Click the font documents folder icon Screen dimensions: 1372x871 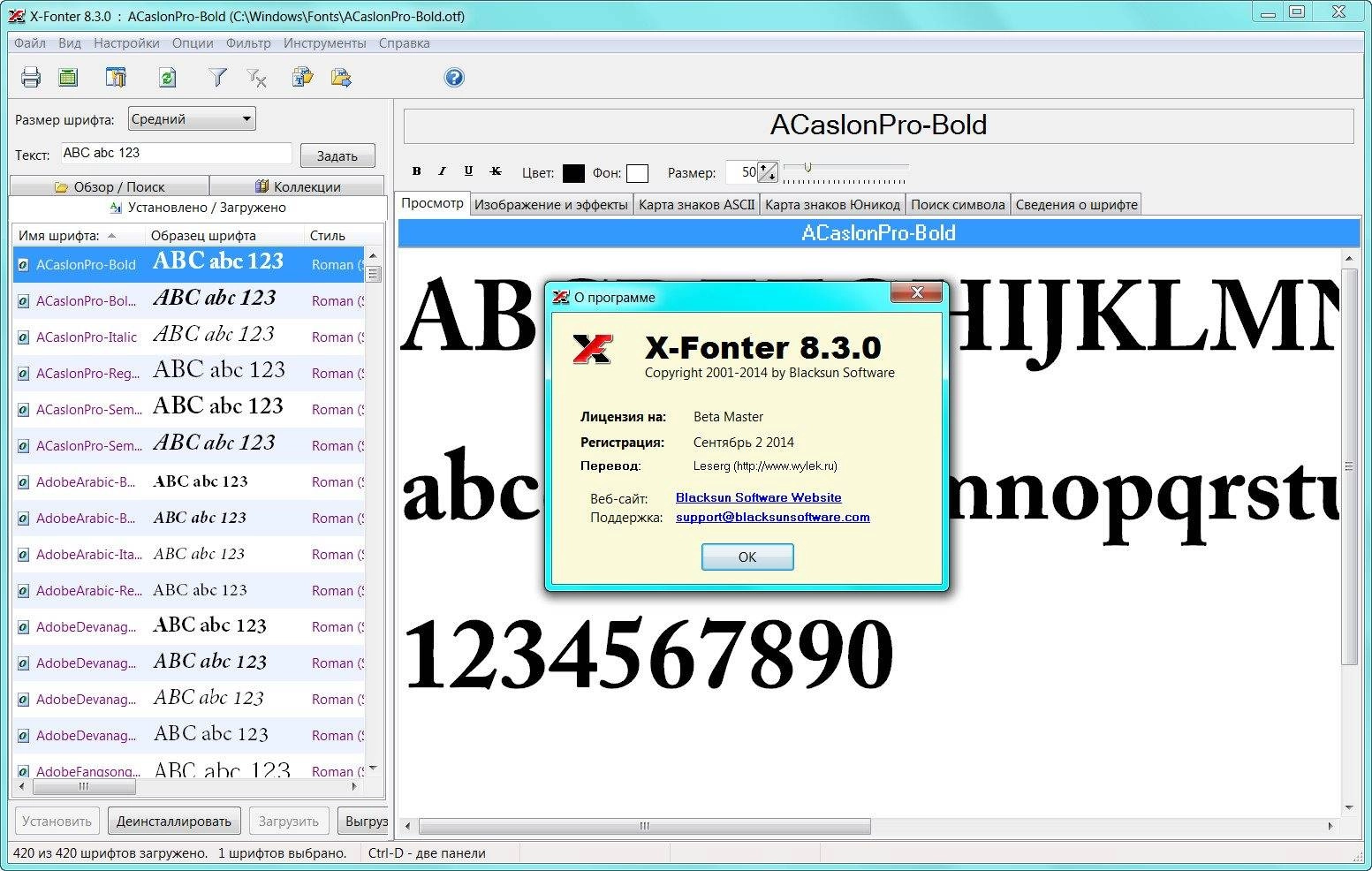(303, 78)
